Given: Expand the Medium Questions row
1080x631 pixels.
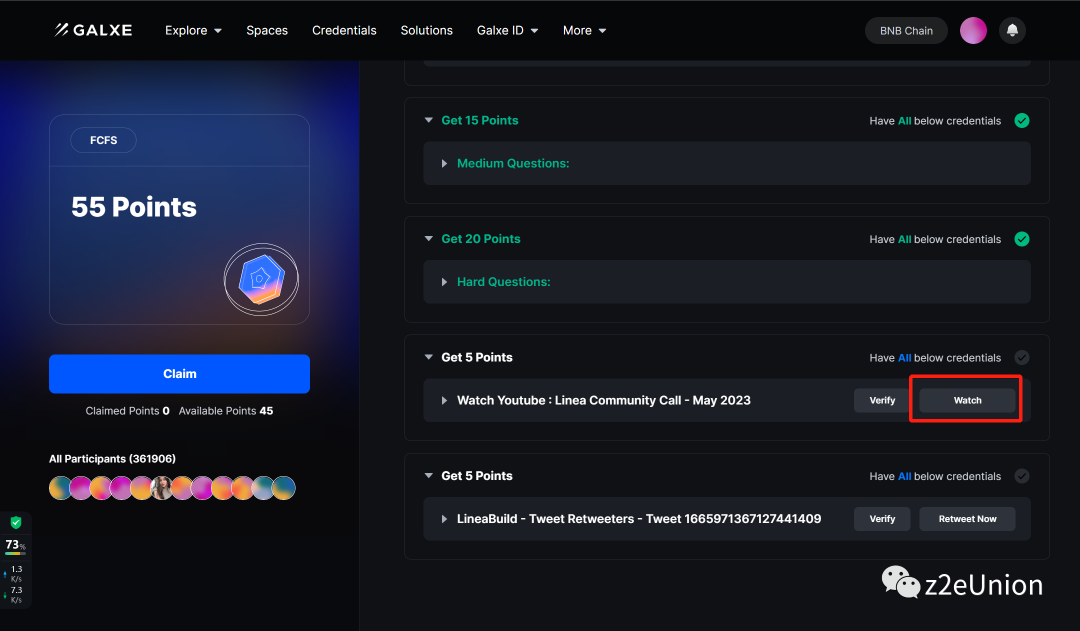Looking at the screenshot, I should coord(445,163).
